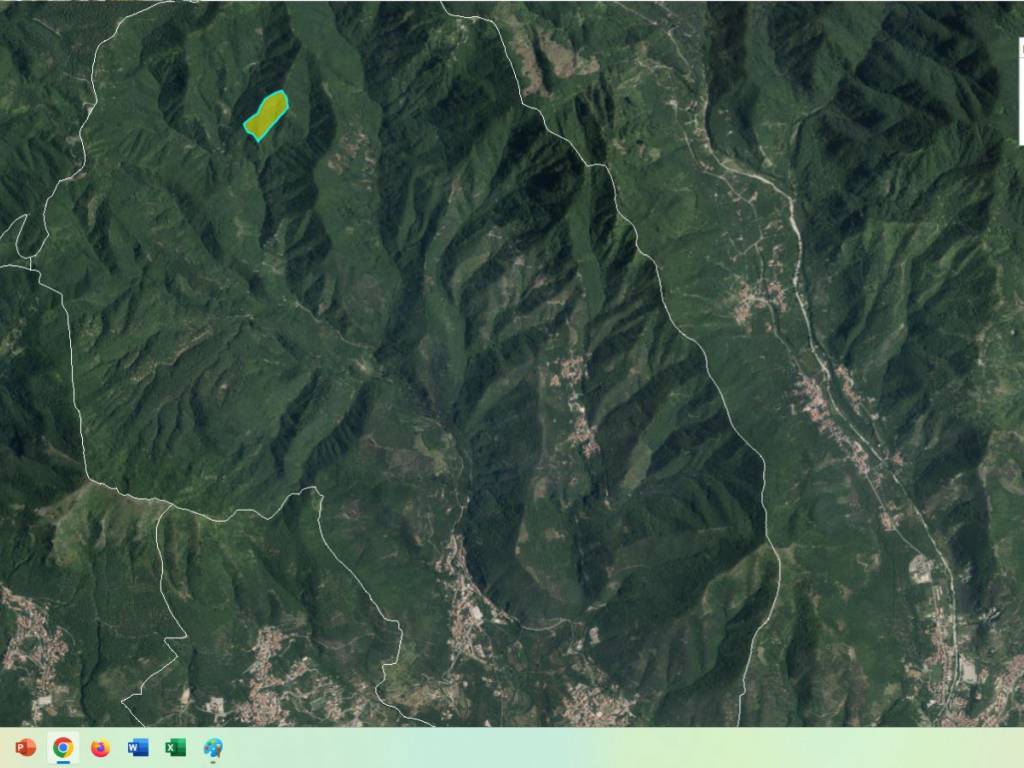Launch Firefox from the taskbar
This screenshot has width=1024, height=768.
[100, 748]
